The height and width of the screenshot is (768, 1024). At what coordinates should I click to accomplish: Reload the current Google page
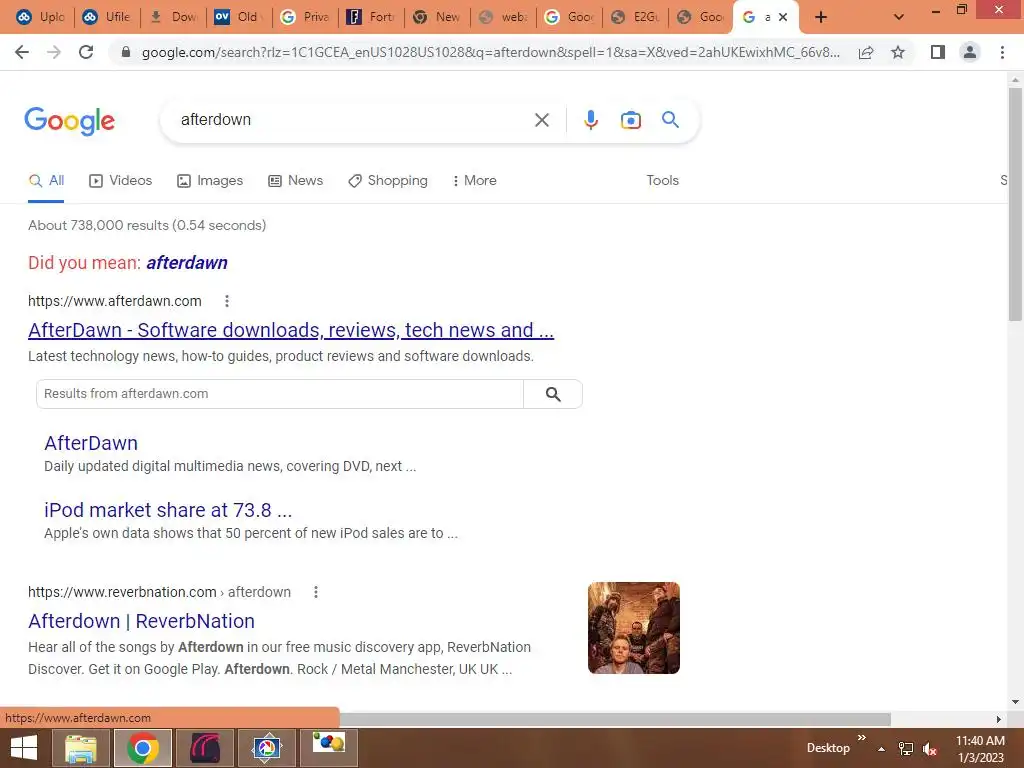pos(86,52)
